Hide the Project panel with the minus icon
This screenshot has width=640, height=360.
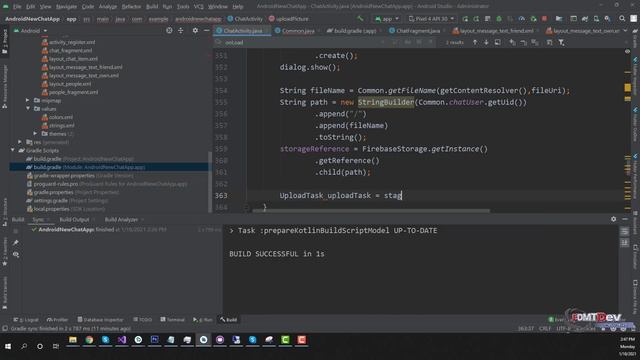(x=207, y=31)
